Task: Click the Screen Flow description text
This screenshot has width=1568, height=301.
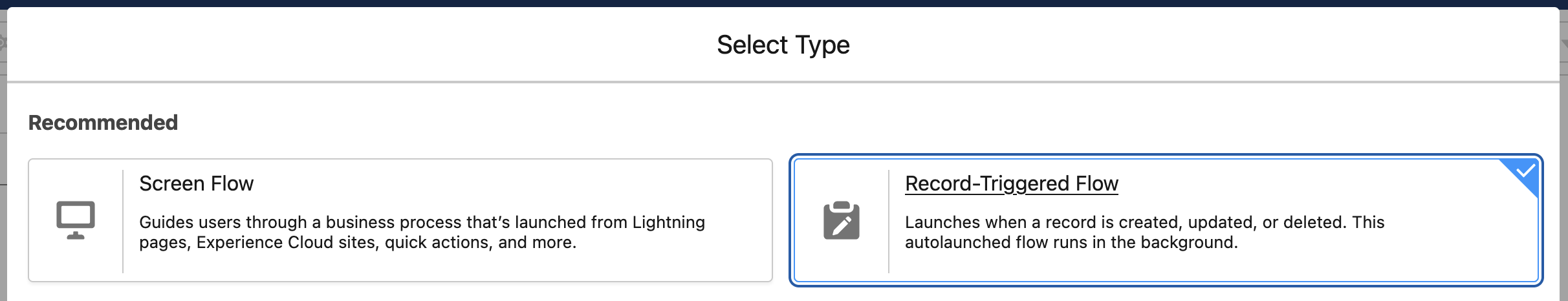Action: 422,233
